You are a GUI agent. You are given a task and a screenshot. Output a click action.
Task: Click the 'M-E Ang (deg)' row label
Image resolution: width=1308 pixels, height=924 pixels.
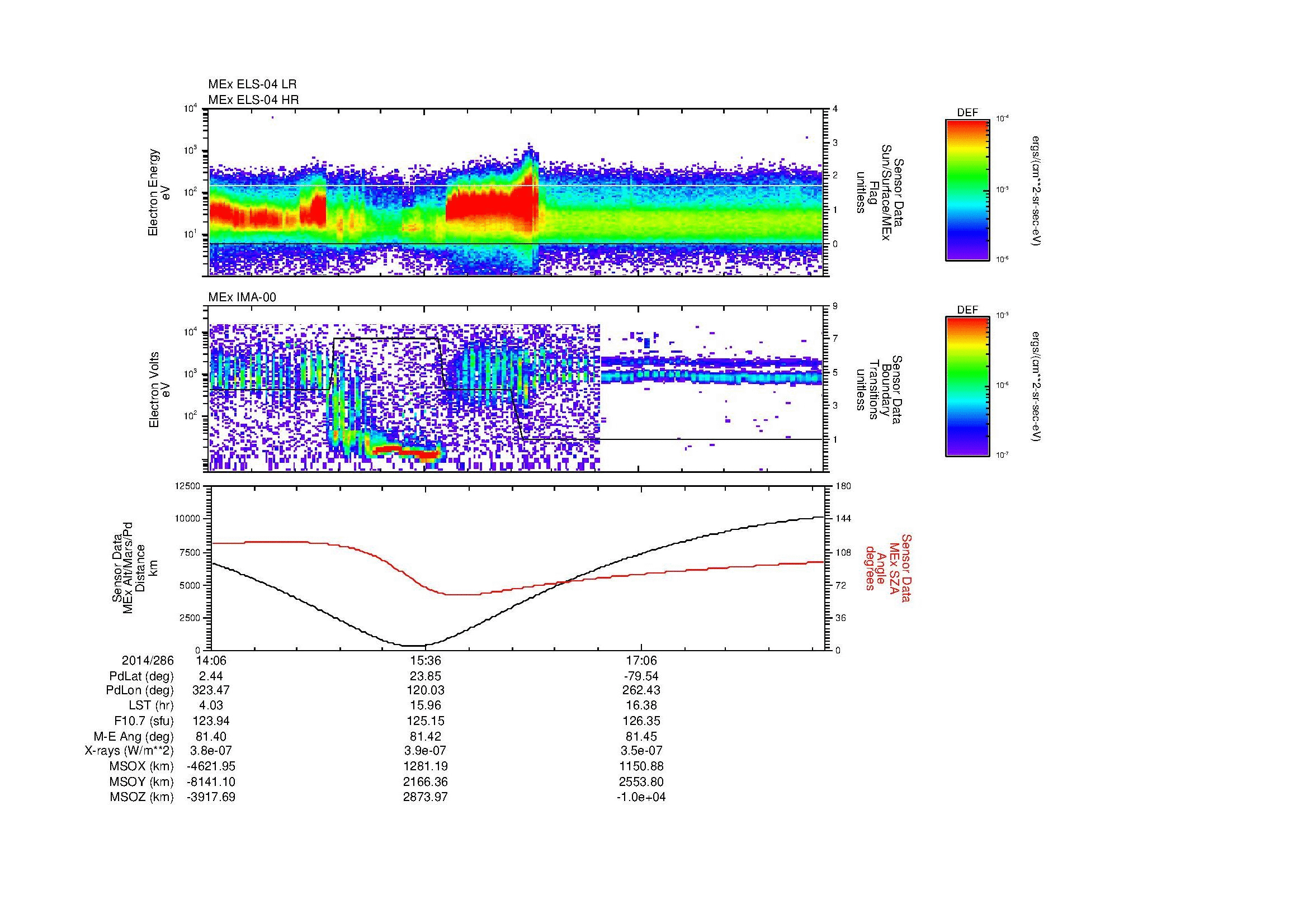click(x=133, y=737)
